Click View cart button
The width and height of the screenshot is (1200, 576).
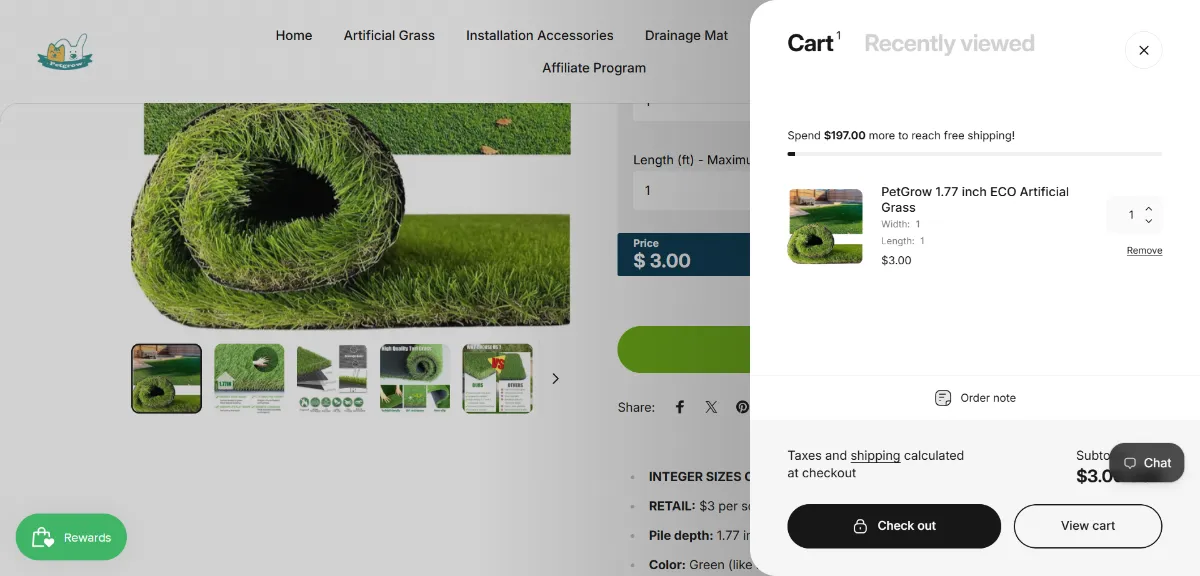coord(1088,526)
